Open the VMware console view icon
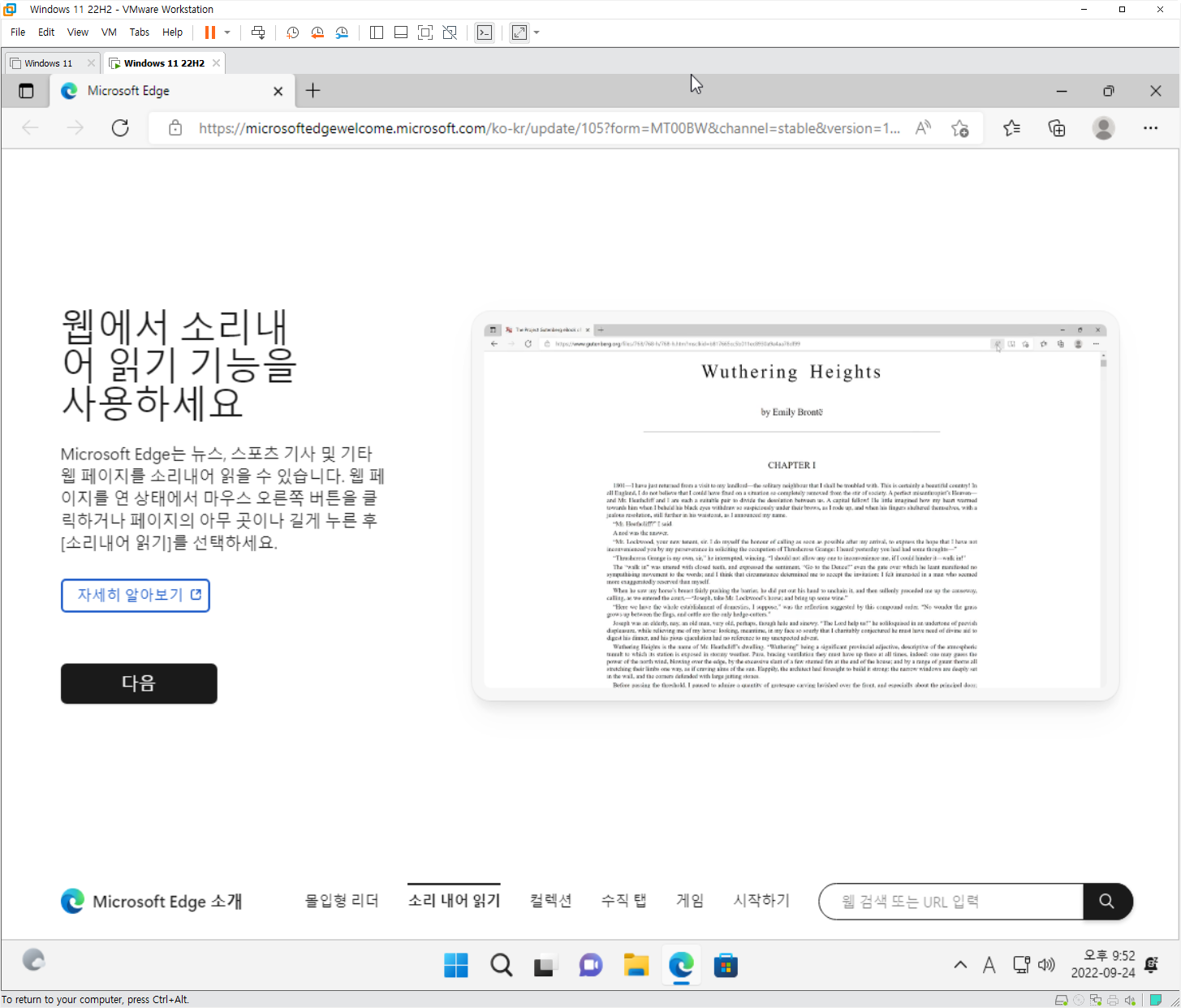This screenshot has height=1008, width=1181. tap(485, 32)
